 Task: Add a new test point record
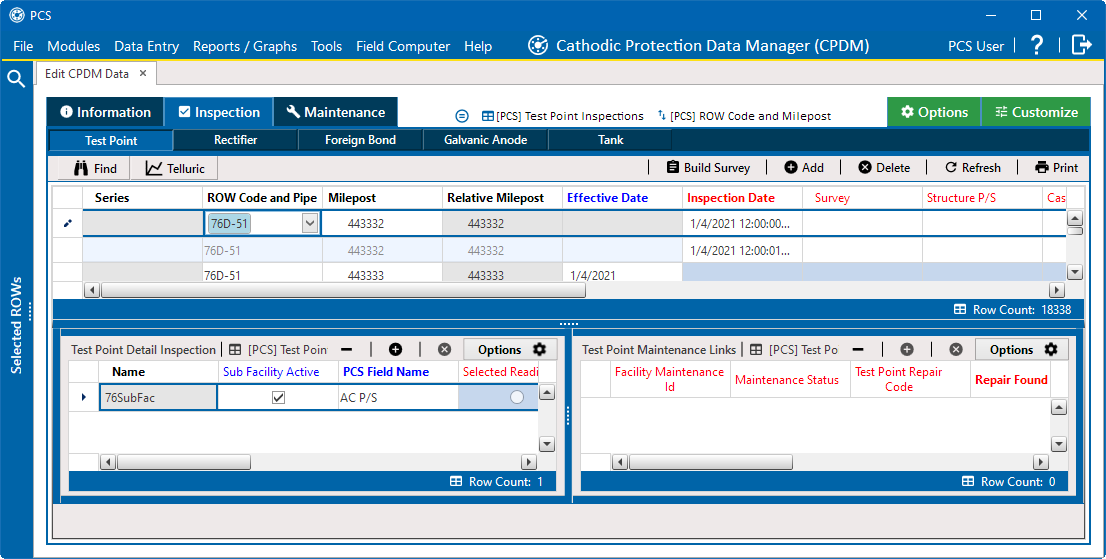804,168
